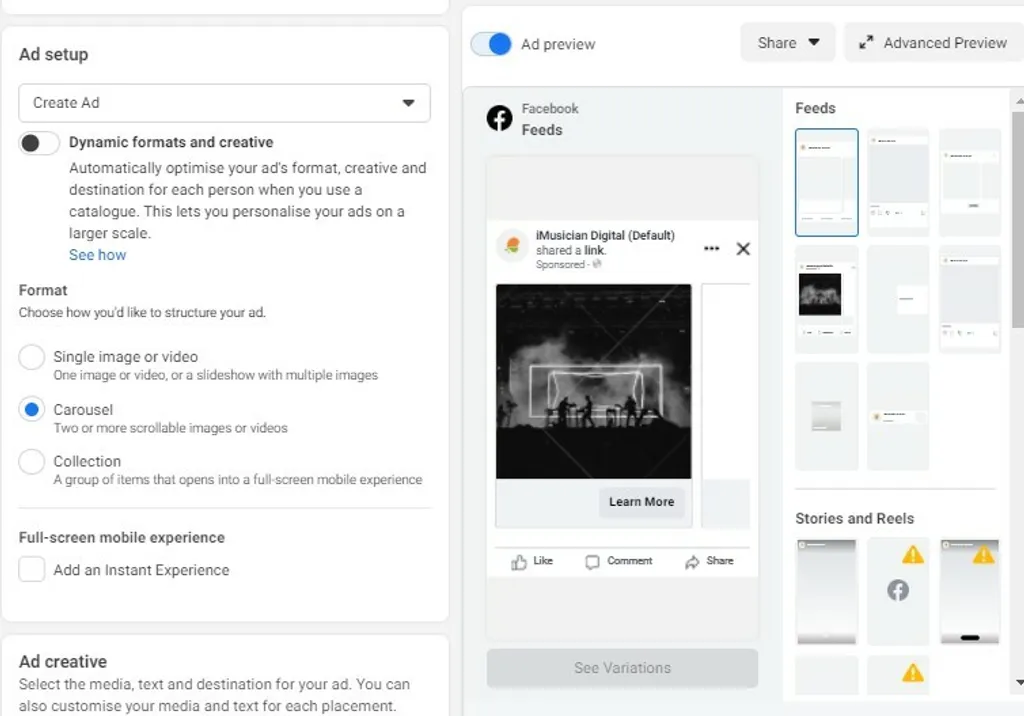Click the Facebook logo beside the Feeds label
1024x716 pixels.
tap(499, 118)
